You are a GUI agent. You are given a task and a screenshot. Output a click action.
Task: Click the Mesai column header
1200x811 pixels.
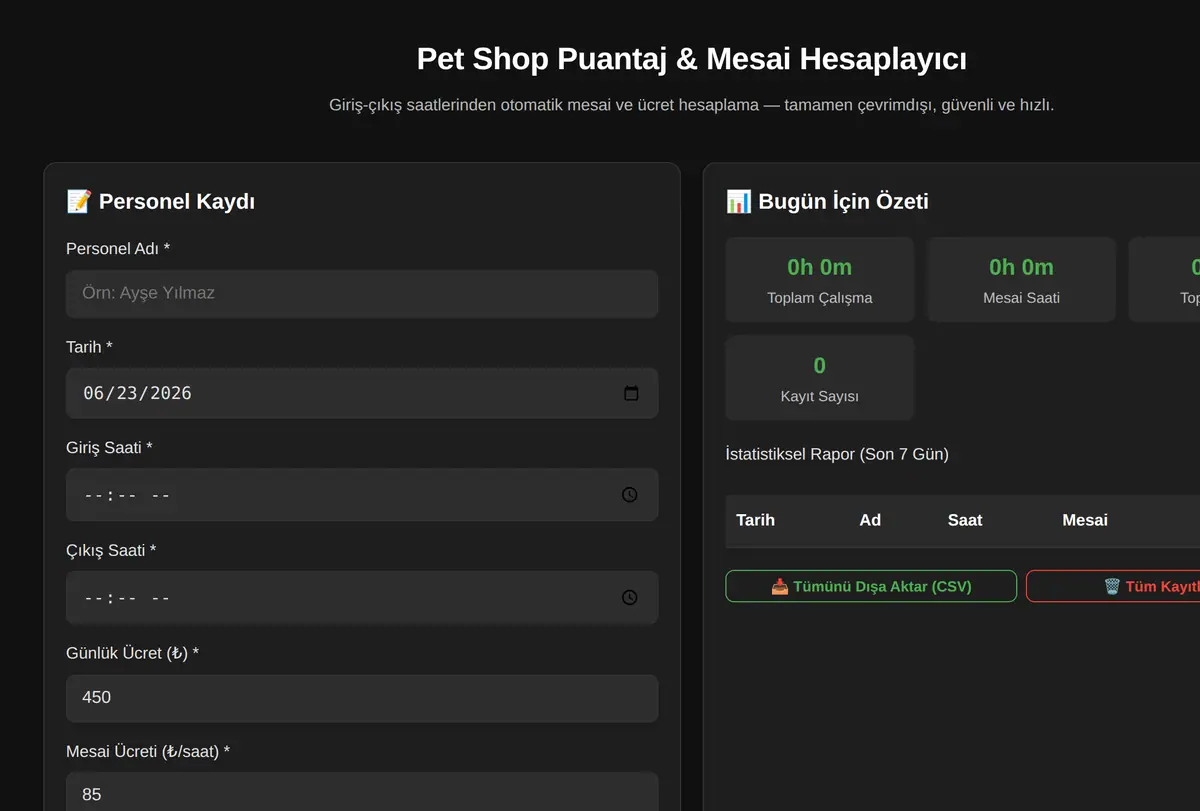tap(1085, 520)
